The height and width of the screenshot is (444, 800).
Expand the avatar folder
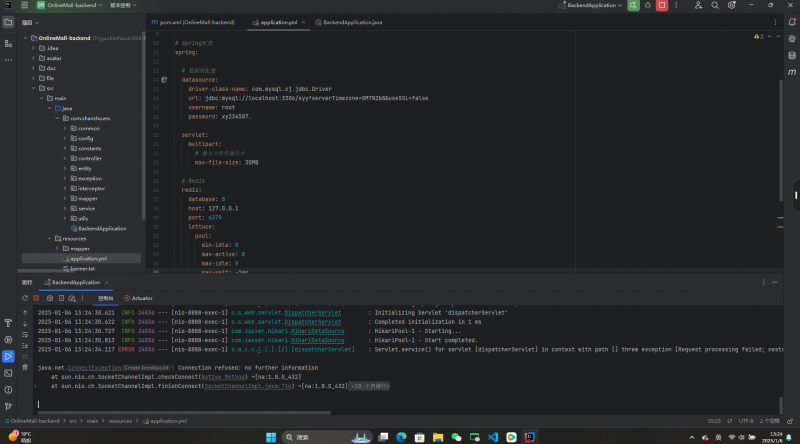click(34, 58)
